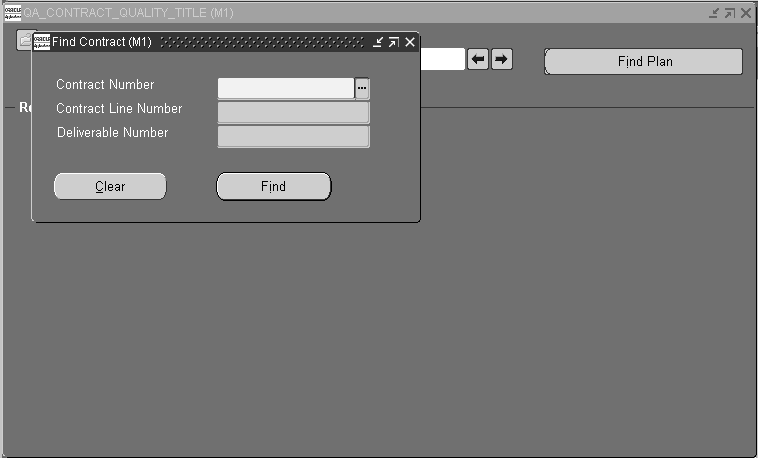This screenshot has width=758, height=458.
Task: Close the QA_CONTRACT_QUALITY_TITLE window
Action: 746,13
